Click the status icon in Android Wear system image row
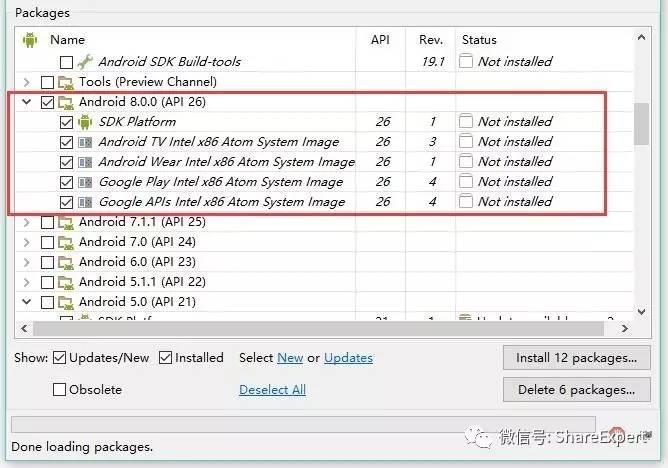This screenshot has height=468, width=668. (x=466, y=161)
